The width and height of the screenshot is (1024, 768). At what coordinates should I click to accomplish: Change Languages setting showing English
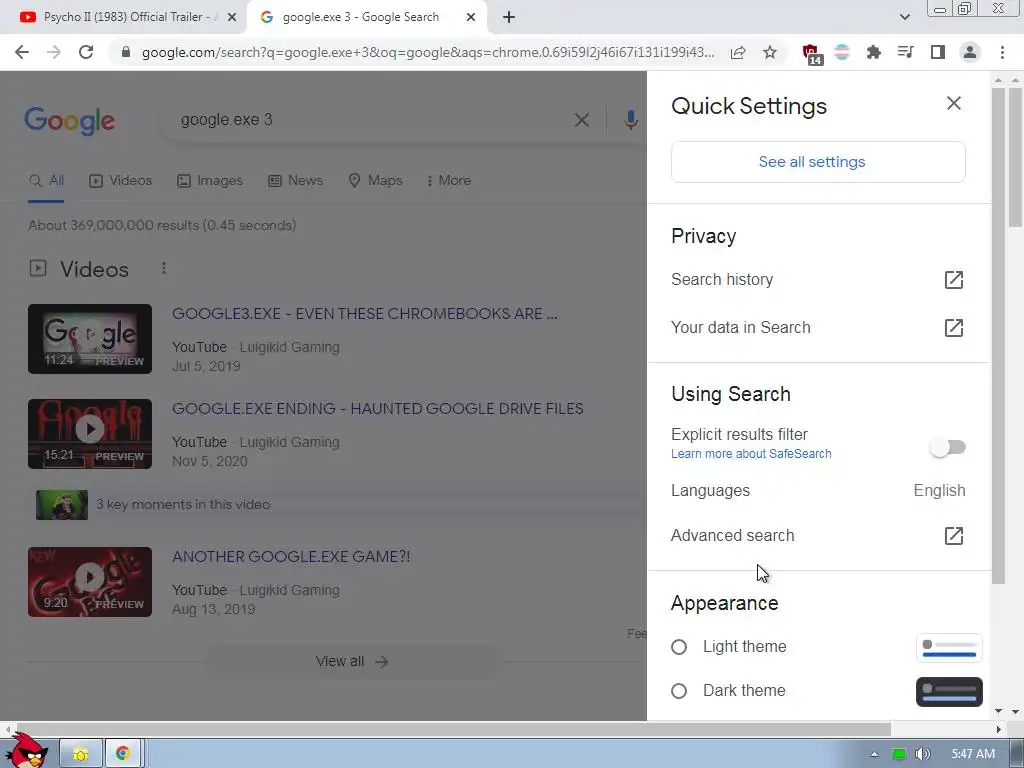pos(818,490)
